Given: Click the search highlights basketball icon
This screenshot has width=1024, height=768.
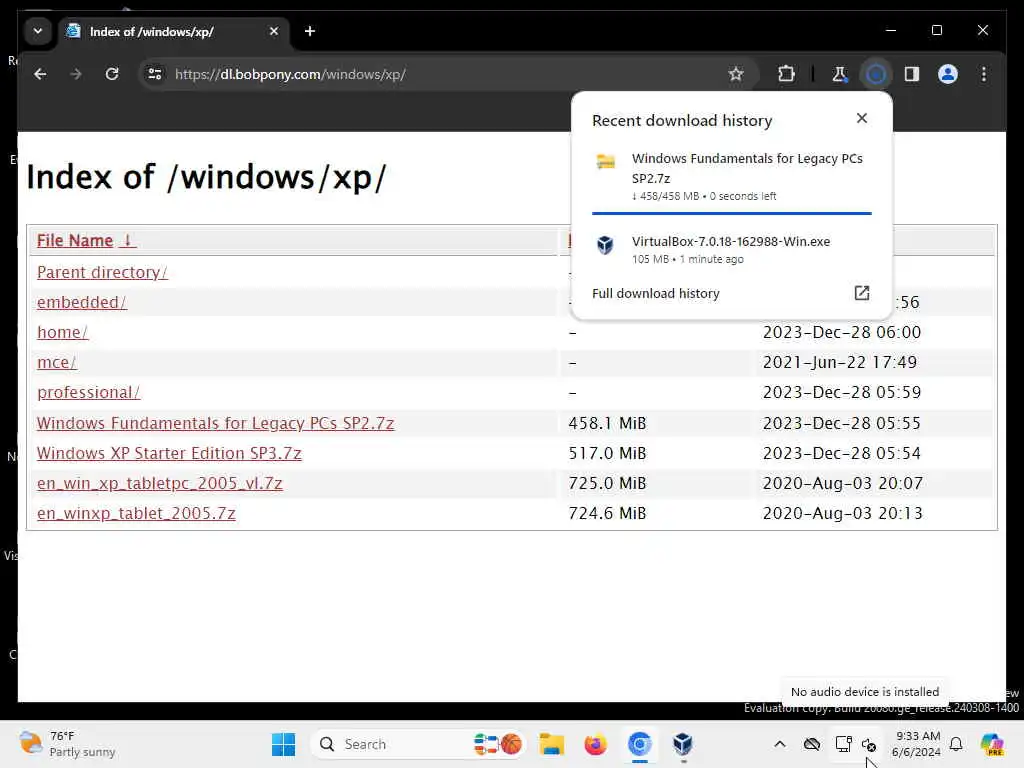Looking at the screenshot, I should [498, 744].
